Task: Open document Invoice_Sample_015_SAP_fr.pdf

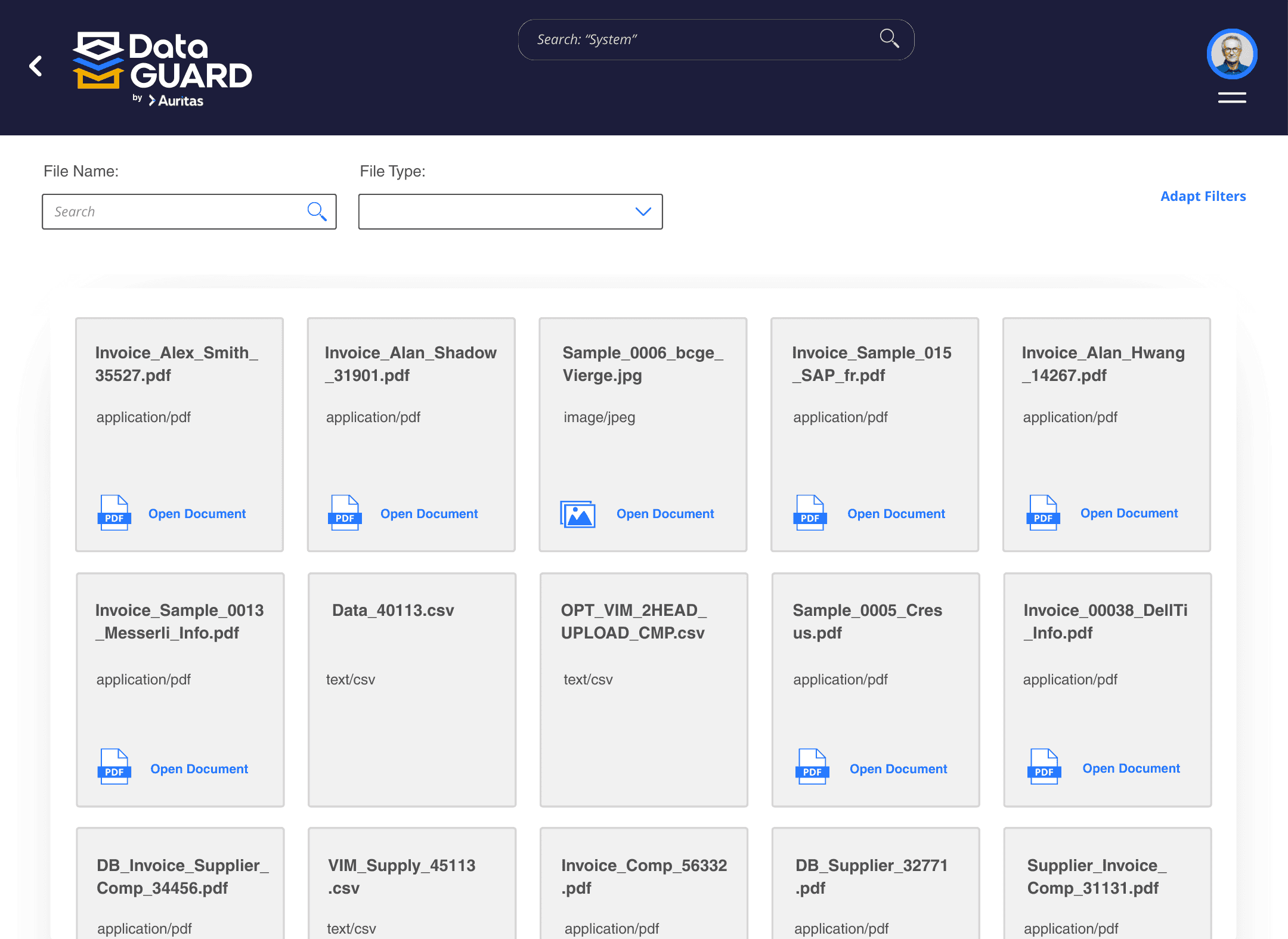Action: click(896, 513)
